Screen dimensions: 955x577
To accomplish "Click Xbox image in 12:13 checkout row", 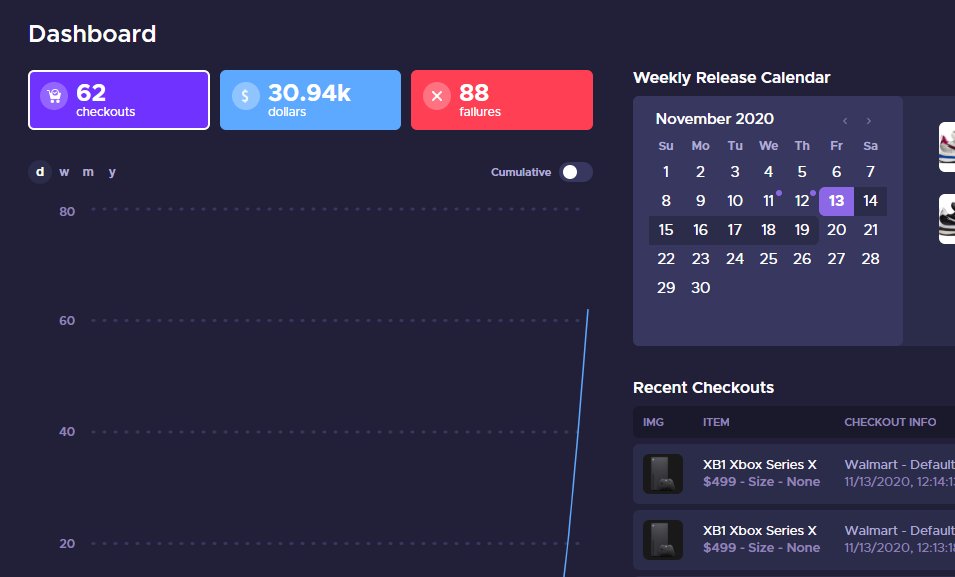I will (x=663, y=540).
